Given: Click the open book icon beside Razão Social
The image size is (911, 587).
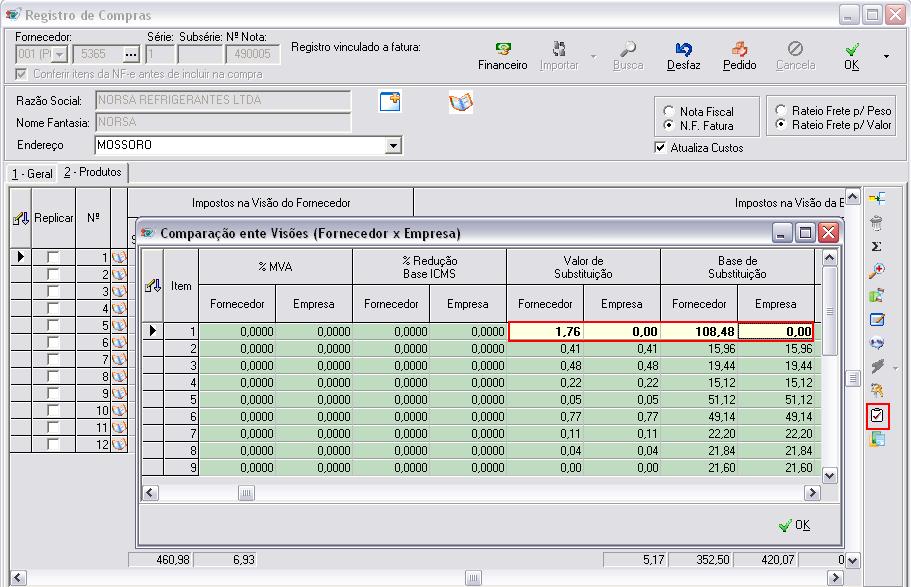Looking at the screenshot, I should click(461, 102).
